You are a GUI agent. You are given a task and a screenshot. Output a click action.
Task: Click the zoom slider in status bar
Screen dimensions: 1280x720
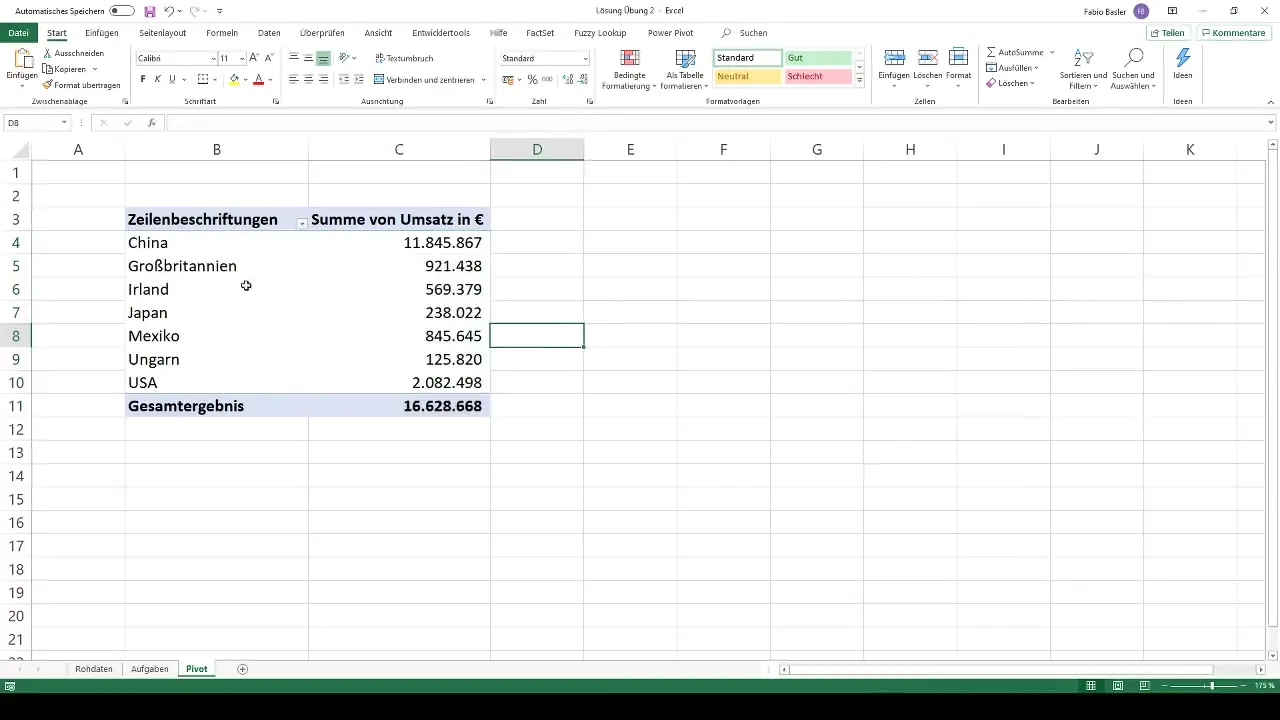[x=1212, y=686]
